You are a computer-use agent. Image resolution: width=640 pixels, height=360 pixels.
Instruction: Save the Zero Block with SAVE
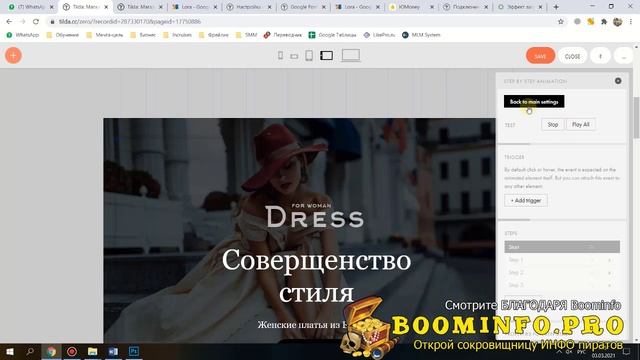[x=540, y=56]
